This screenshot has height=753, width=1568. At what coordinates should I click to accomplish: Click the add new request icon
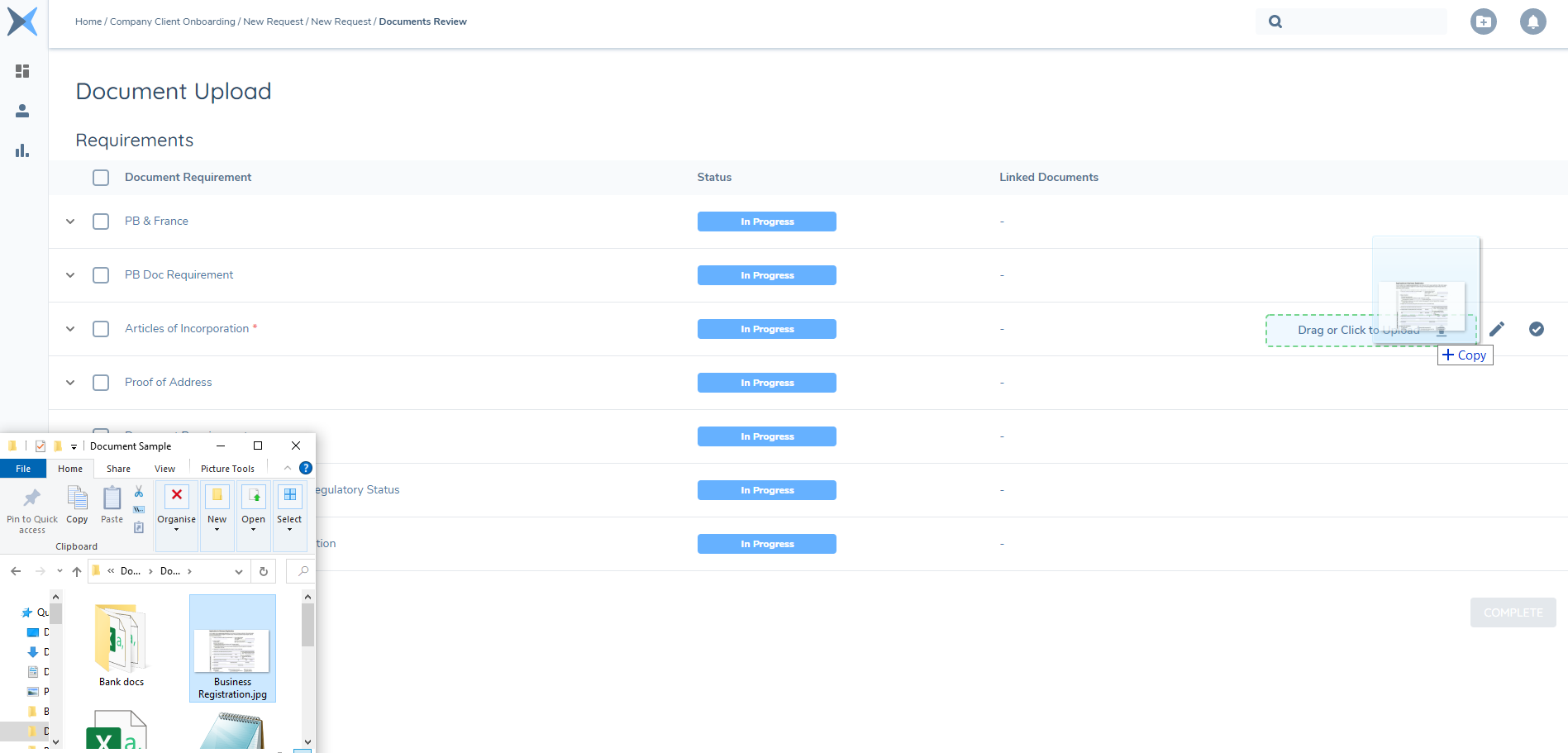[x=1483, y=21]
